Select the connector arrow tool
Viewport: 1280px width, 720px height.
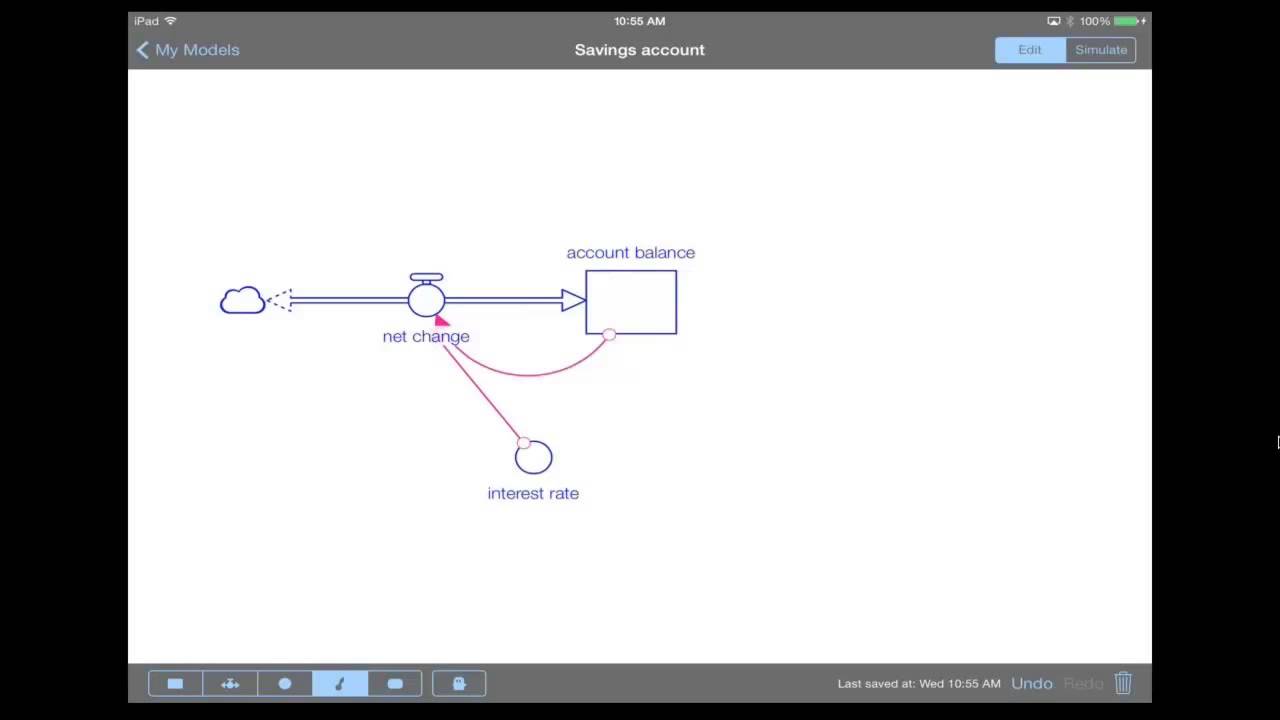click(x=340, y=684)
